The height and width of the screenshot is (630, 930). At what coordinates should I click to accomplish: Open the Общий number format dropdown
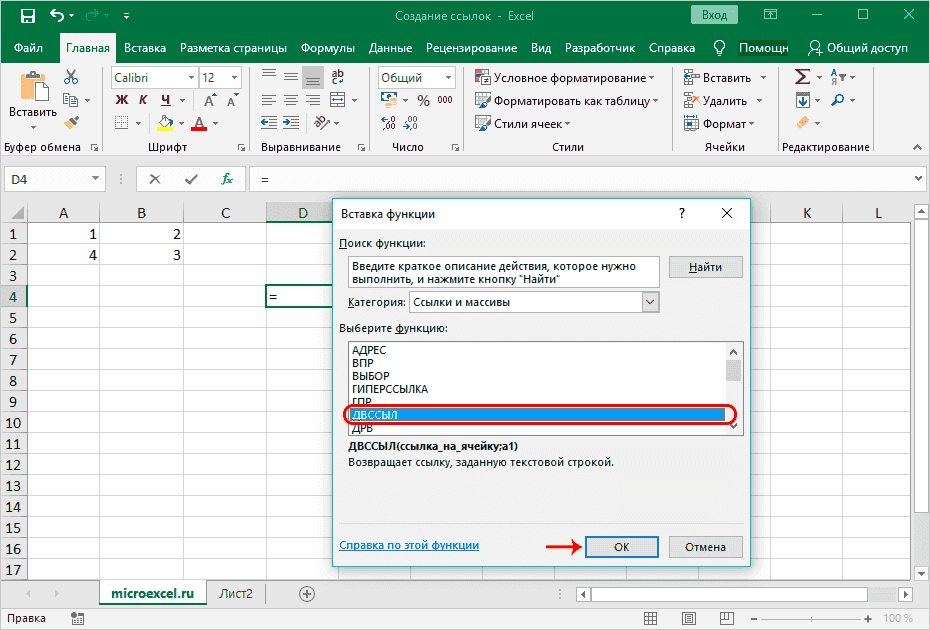[x=447, y=77]
